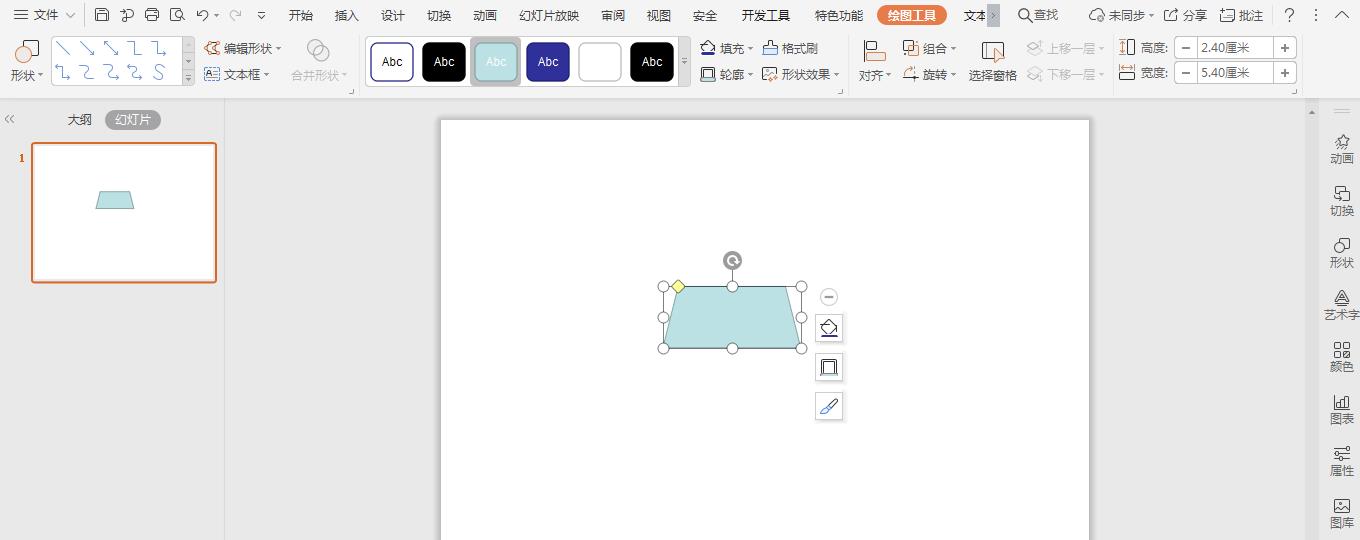Viewport: 1360px width, 540px height.
Task: Open the 图库 gallery side panel
Action: click(x=1342, y=513)
